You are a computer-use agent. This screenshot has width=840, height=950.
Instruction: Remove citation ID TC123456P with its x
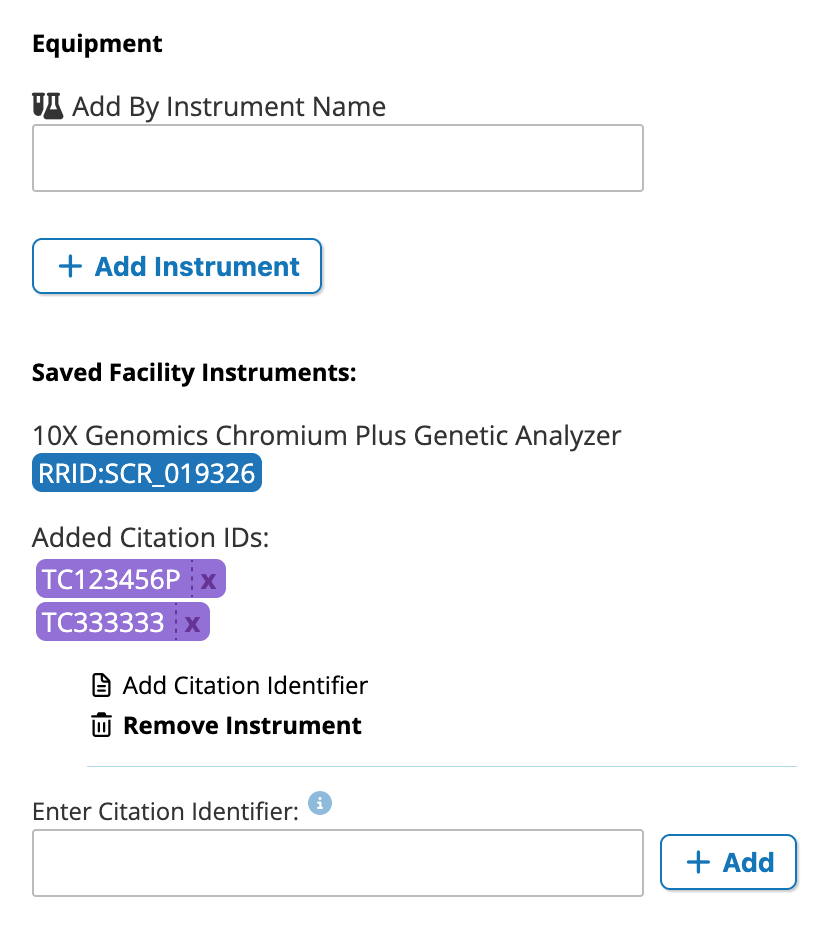208,580
